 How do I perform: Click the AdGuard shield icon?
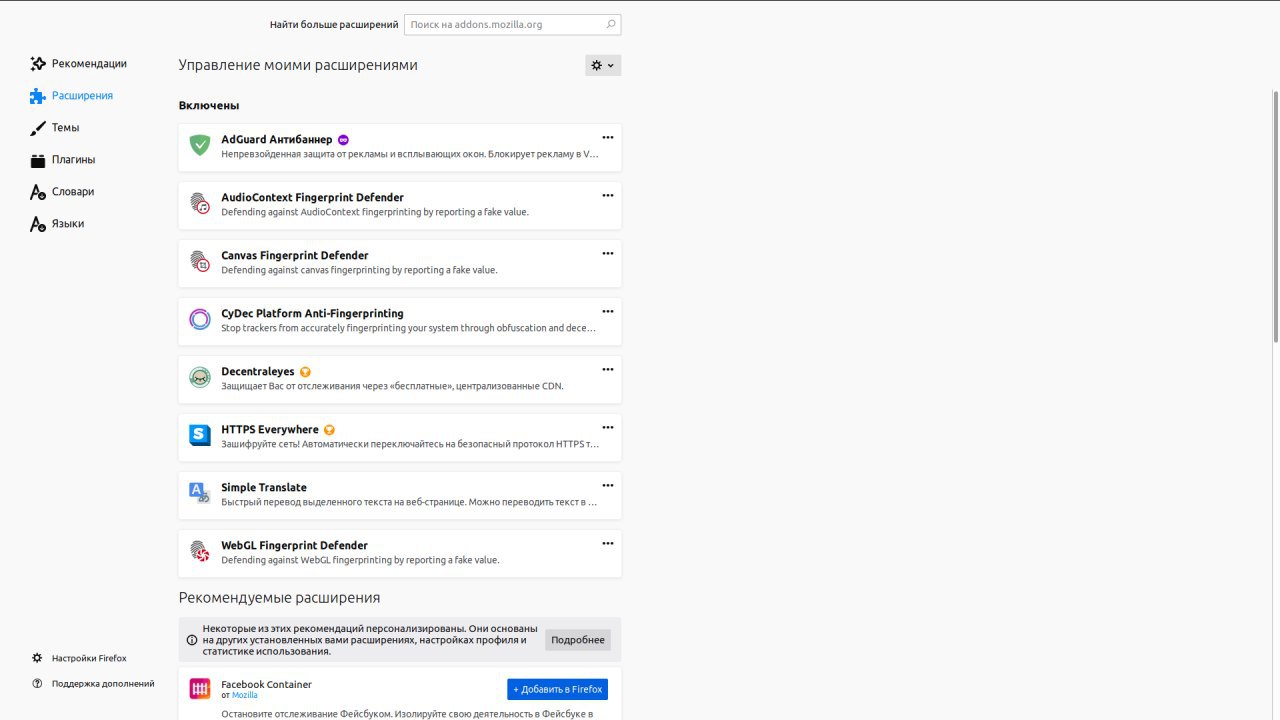[x=200, y=145]
